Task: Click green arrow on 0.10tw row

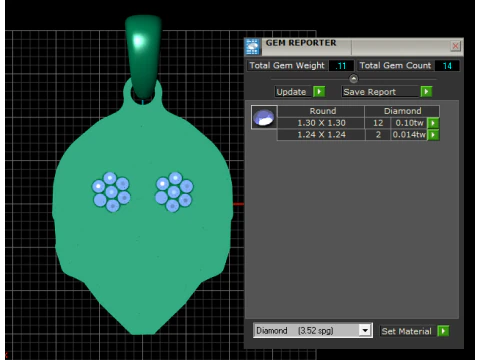Action: click(x=433, y=123)
